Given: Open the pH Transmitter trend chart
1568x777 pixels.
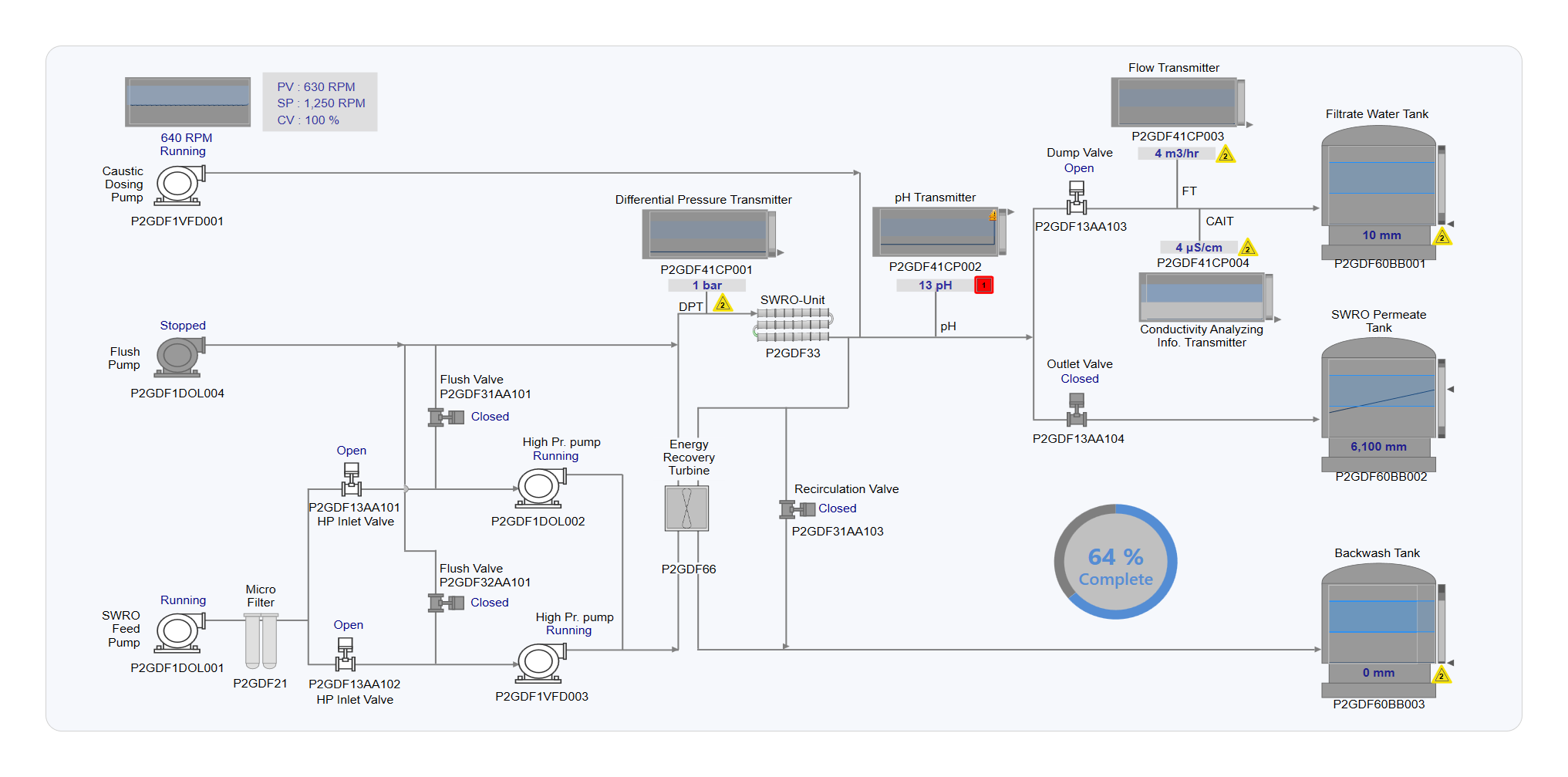Looking at the screenshot, I should (x=938, y=231).
